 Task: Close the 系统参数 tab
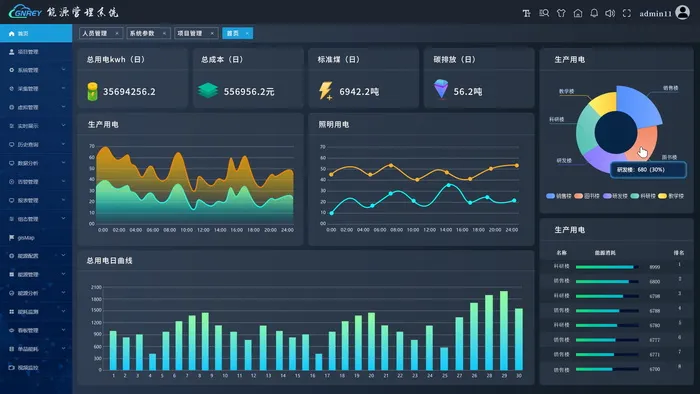coord(164,33)
